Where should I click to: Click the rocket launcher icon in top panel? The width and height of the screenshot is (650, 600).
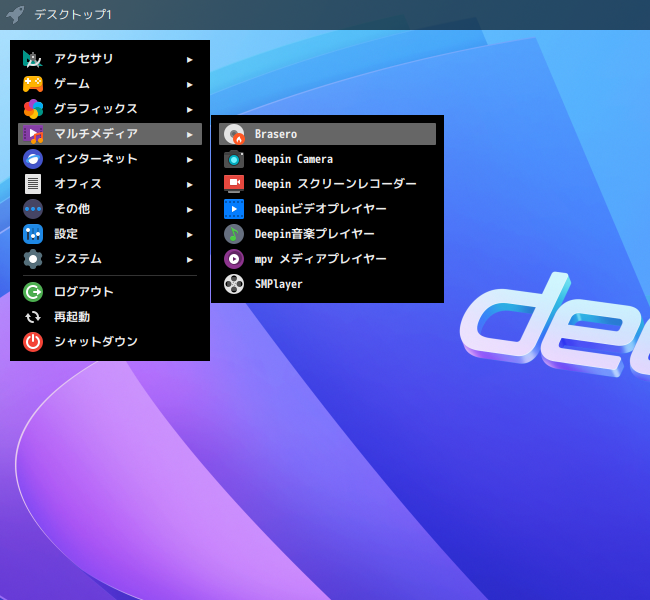(15, 15)
